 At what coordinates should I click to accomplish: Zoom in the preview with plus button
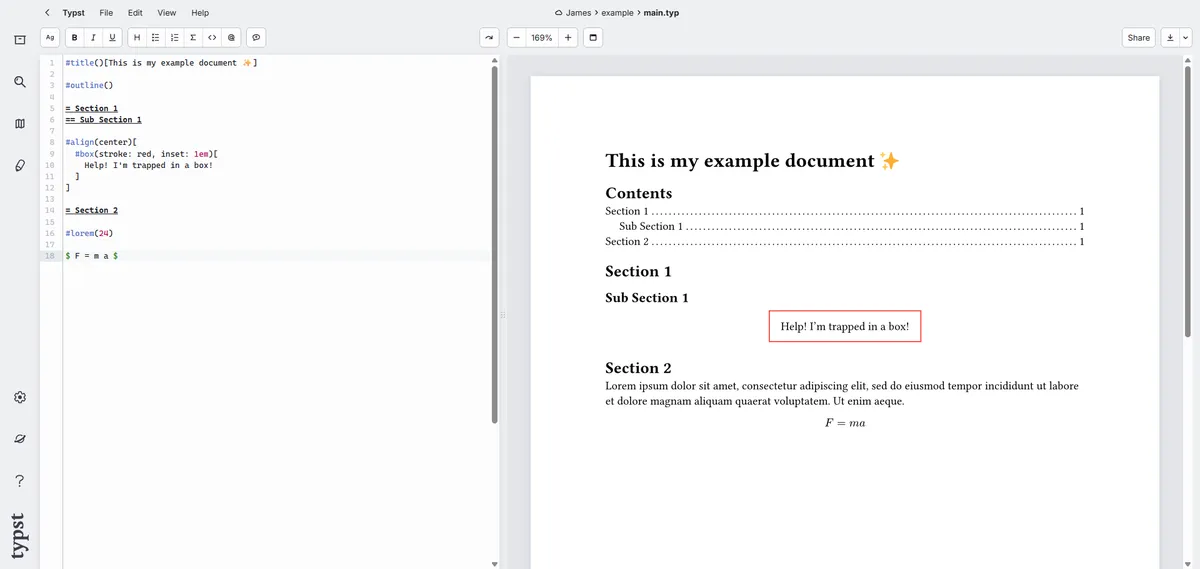[x=567, y=38]
